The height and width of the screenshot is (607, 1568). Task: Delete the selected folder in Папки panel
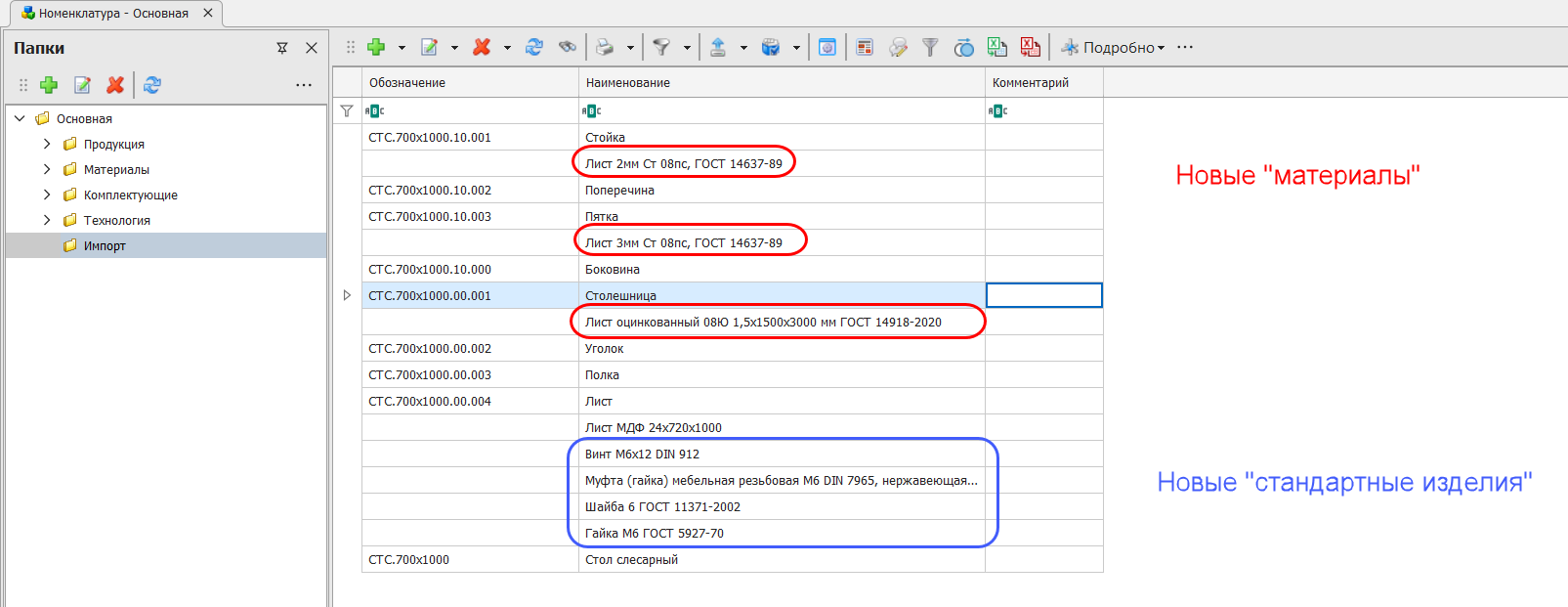[115, 85]
